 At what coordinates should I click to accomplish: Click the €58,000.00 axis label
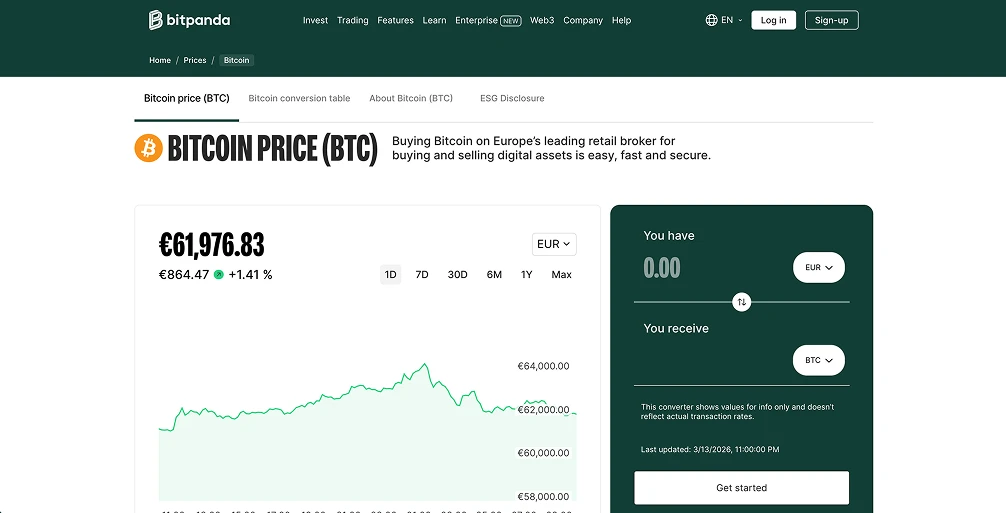pyautogui.click(x=543, y=496)
